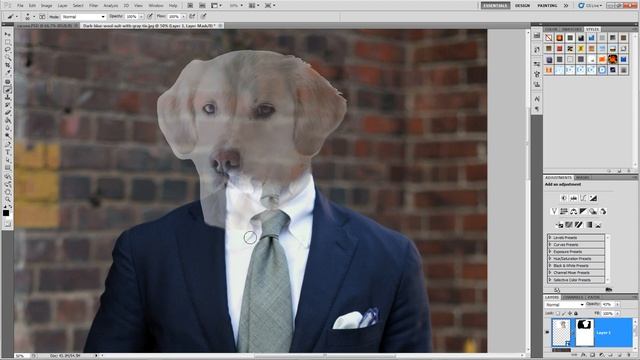This screenshot has width=640, height=360.
Task: Apply the orange flame style swatch
Action: pos(612,59)
